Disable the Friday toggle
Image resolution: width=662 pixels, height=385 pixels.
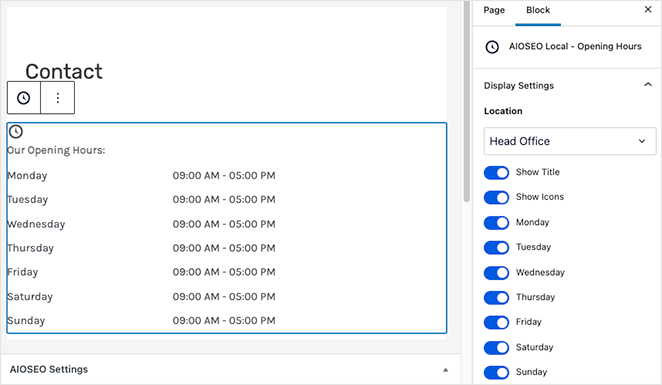[x=496, y=323]
